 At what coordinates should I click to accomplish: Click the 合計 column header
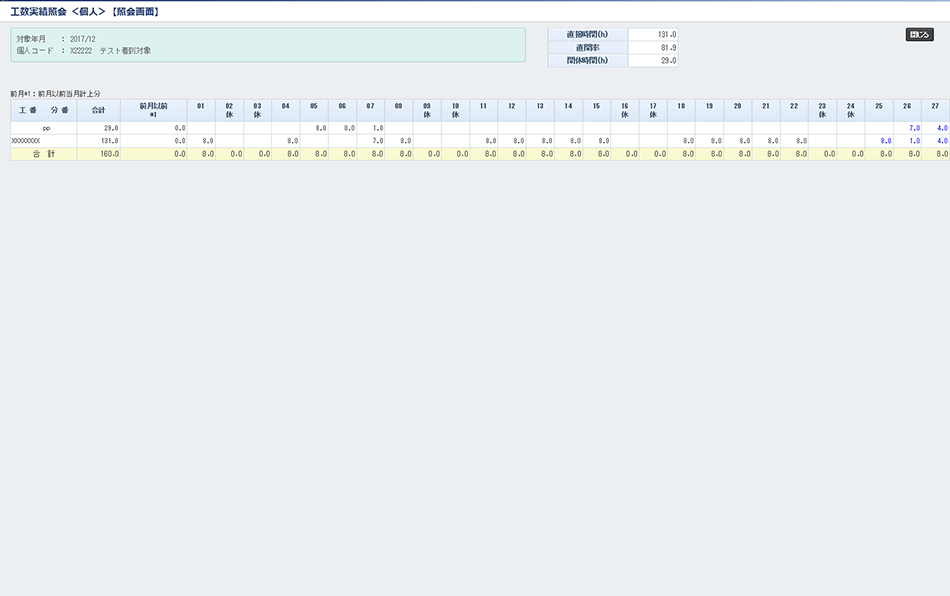click(98, 110)
